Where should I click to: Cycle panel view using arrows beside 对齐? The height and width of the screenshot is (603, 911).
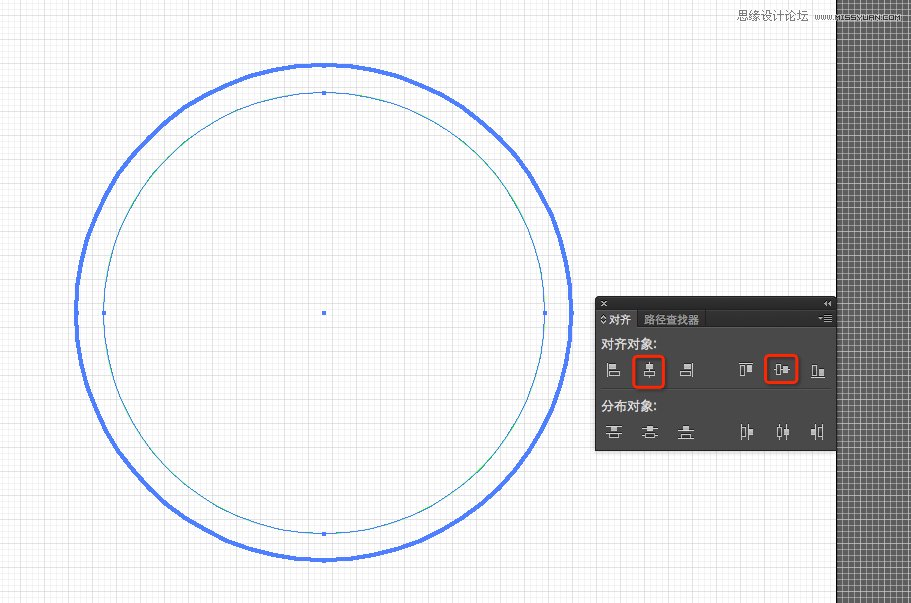[603, 320]
